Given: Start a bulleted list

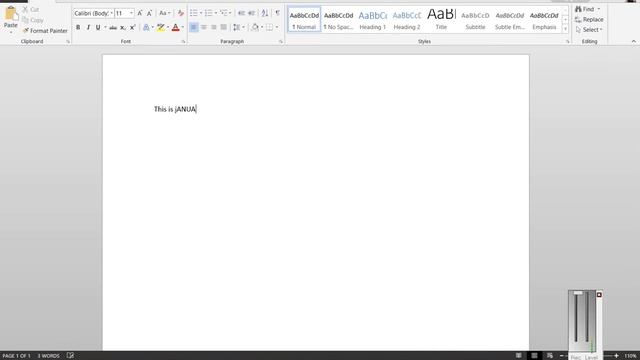Looking at the screenshot, I should pos(194,13).
